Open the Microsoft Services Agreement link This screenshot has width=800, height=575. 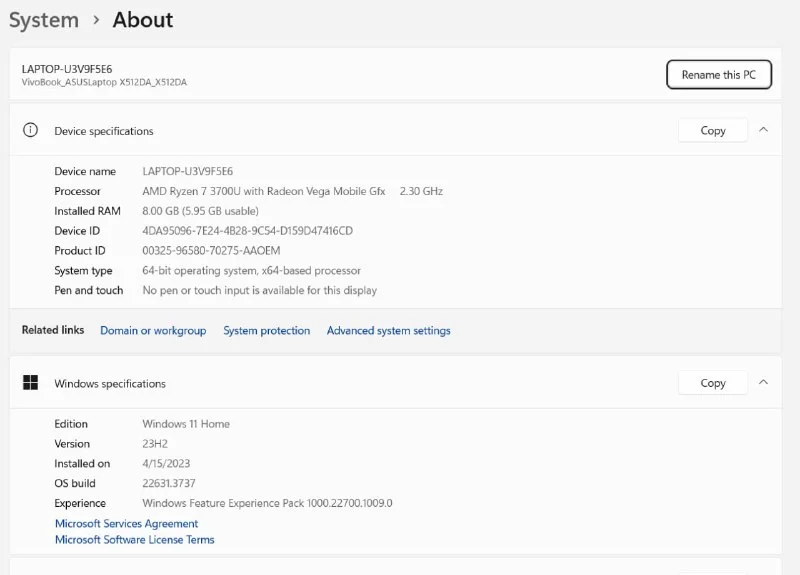[x=126, y=524]
